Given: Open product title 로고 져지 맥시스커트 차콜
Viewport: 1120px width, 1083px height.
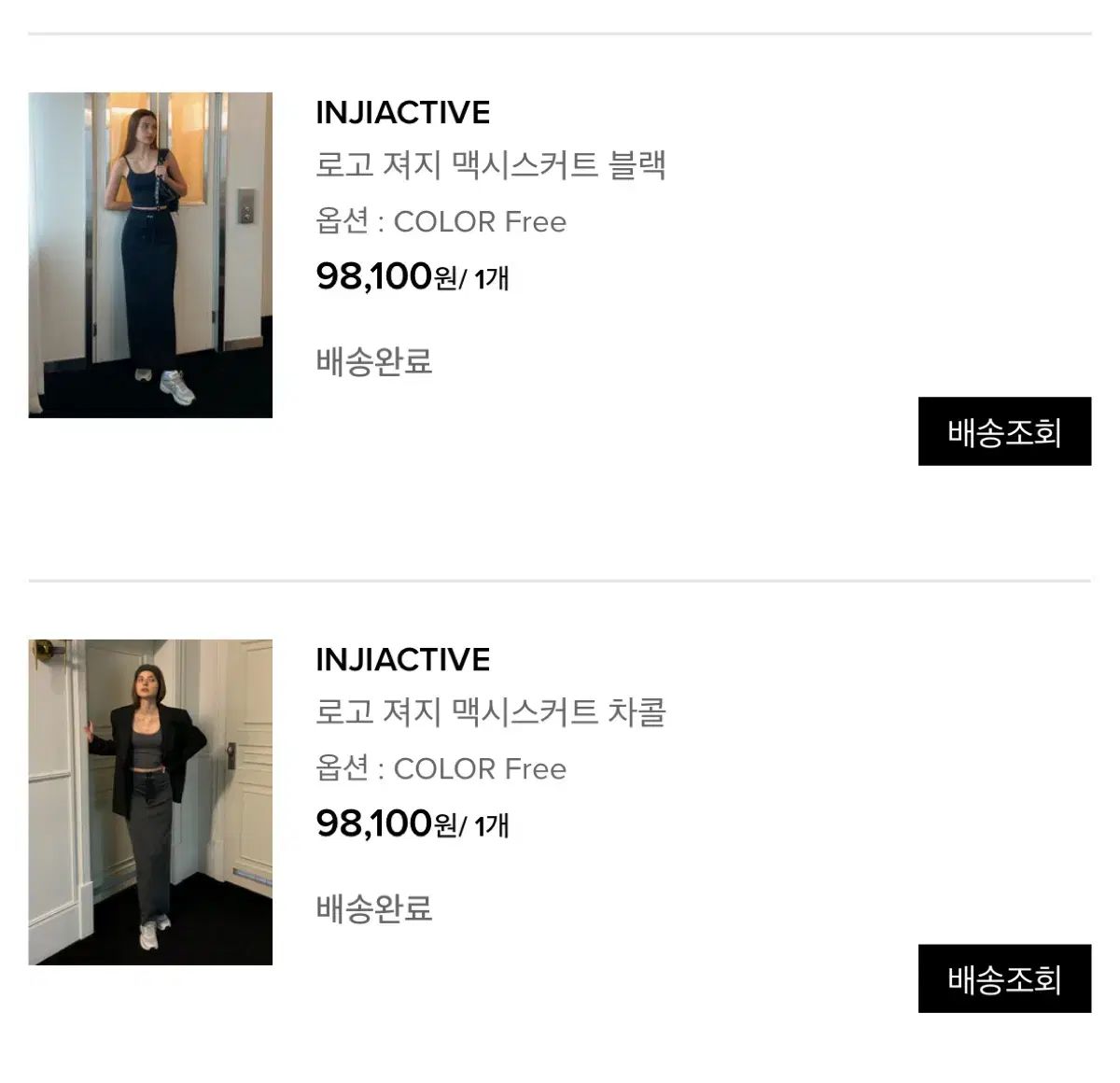Looking at the screenshot, I should 491,713.
